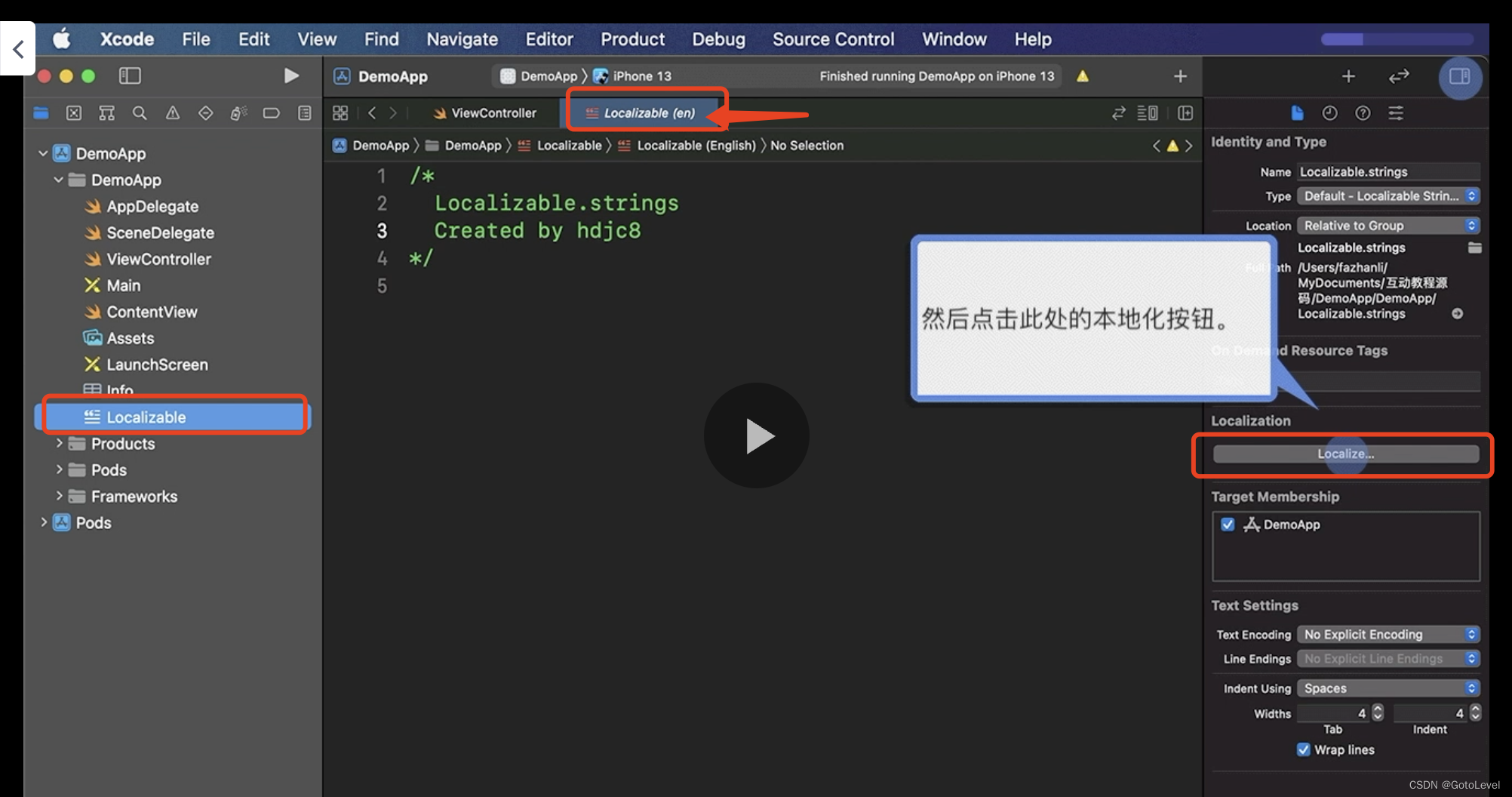Click the plus button in the inspector toolbar
The image size is (1512, 797).
[1348, 76]
